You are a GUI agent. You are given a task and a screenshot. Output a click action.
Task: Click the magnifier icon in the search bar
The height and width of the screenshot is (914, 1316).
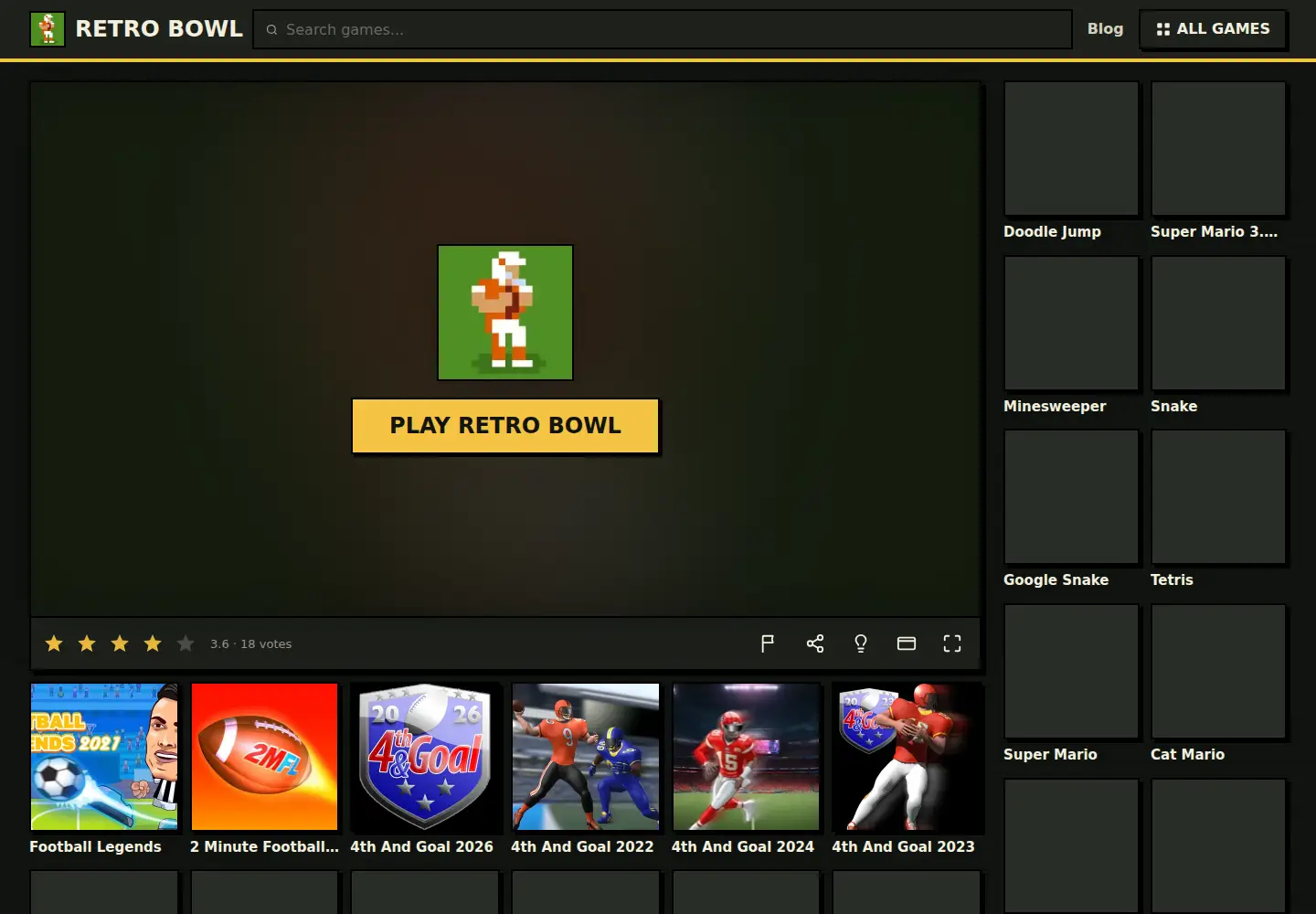271,30
